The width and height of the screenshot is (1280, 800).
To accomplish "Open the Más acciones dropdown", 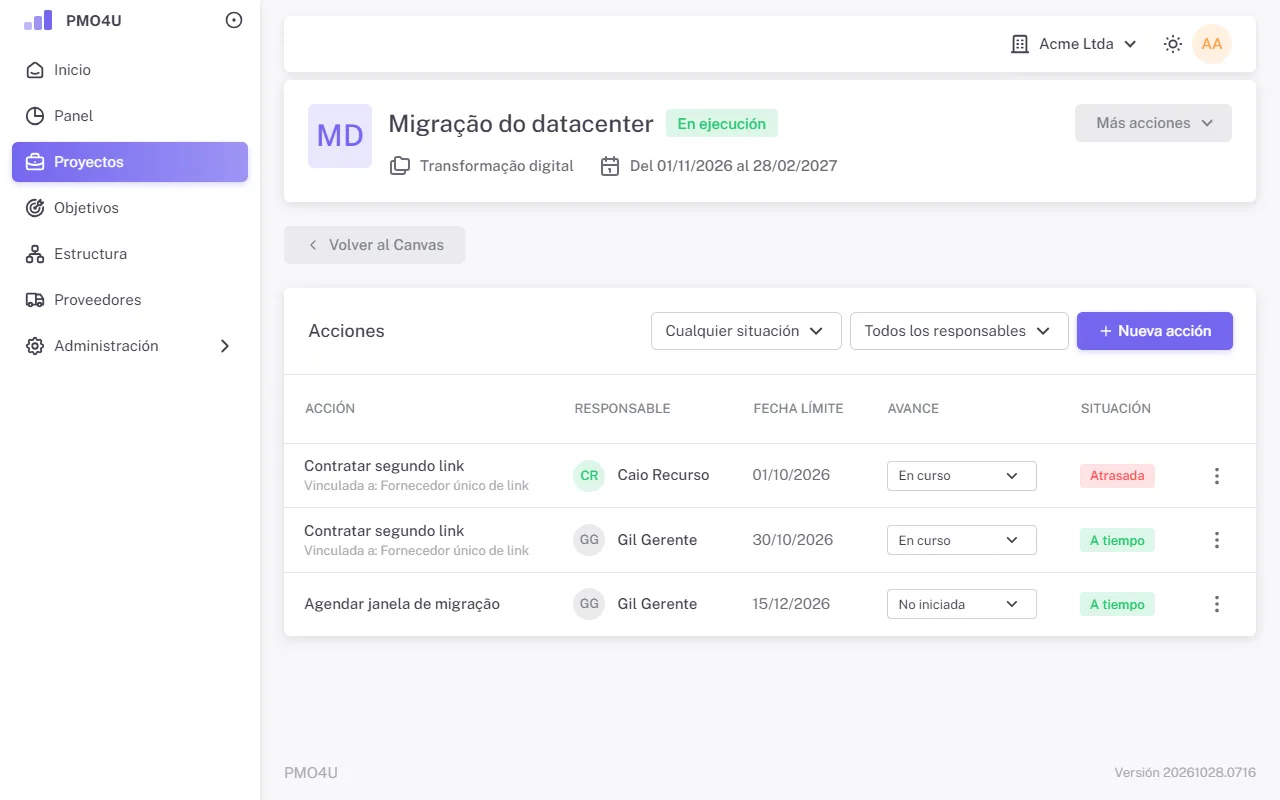I will point(1153,123).
